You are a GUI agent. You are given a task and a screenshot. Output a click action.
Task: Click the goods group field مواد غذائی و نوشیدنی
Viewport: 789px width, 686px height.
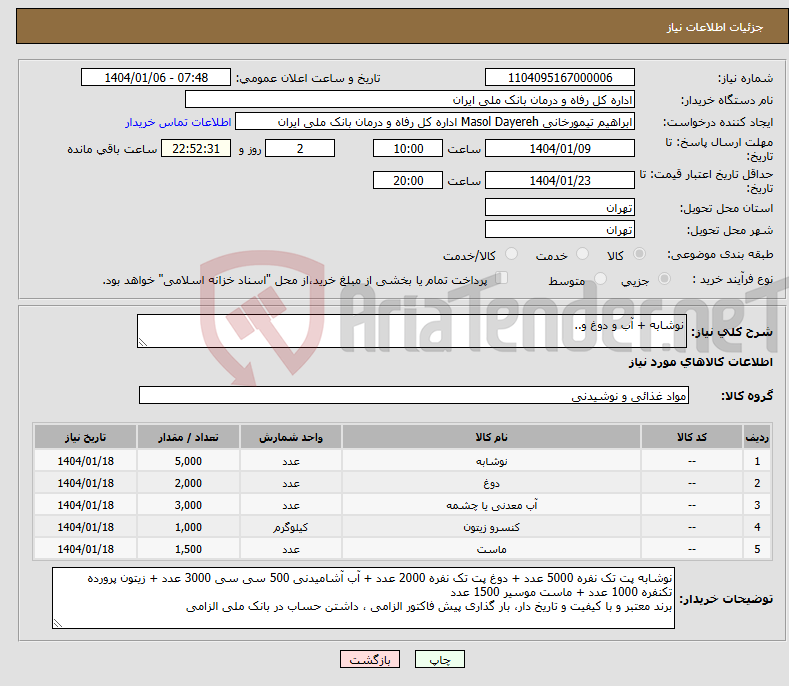pyautogui.click(x=414, y=396)
